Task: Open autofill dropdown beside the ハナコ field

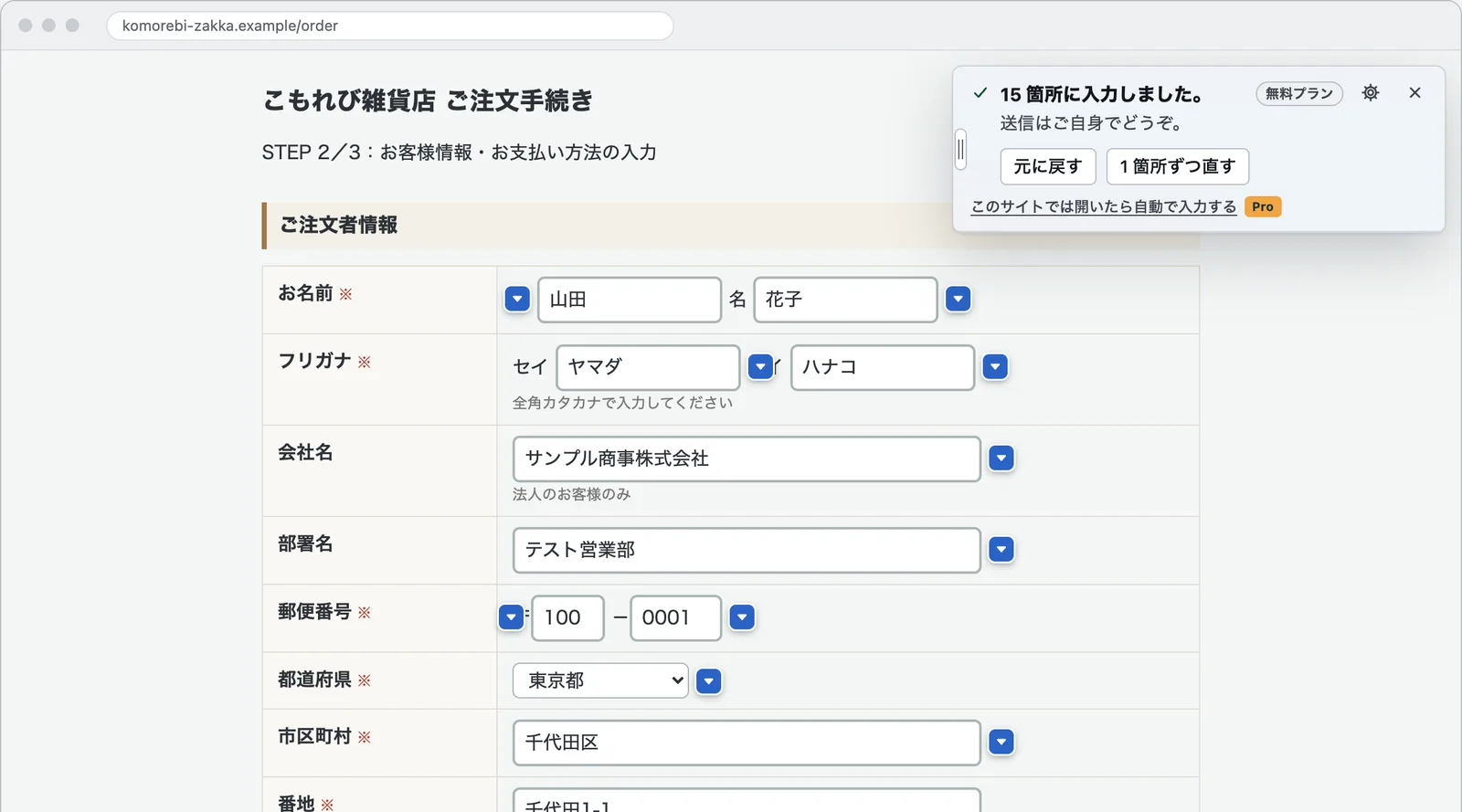Action: point(995,367)
